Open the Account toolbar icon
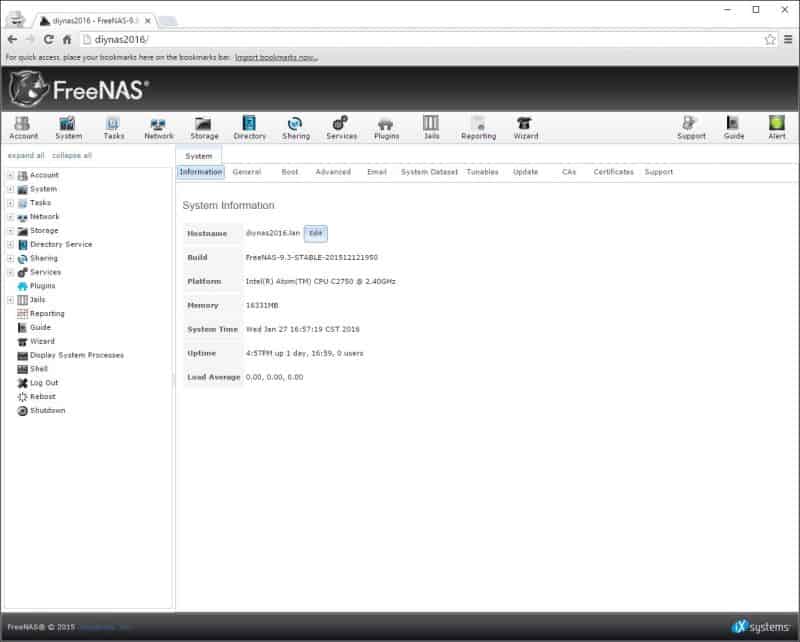Screen dimensions: 800x642 tap(23, 128)
